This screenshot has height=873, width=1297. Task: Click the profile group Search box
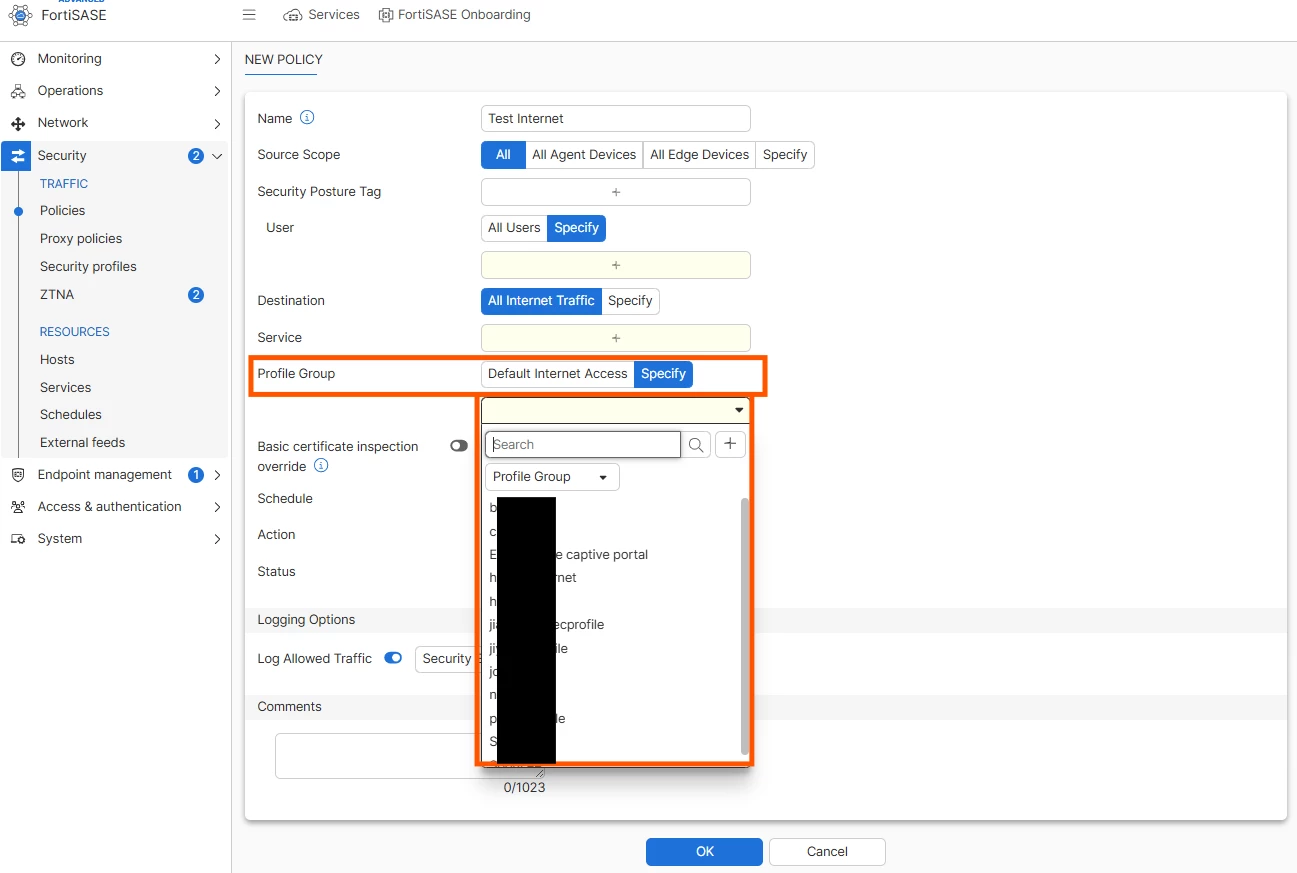pos(583,445)
